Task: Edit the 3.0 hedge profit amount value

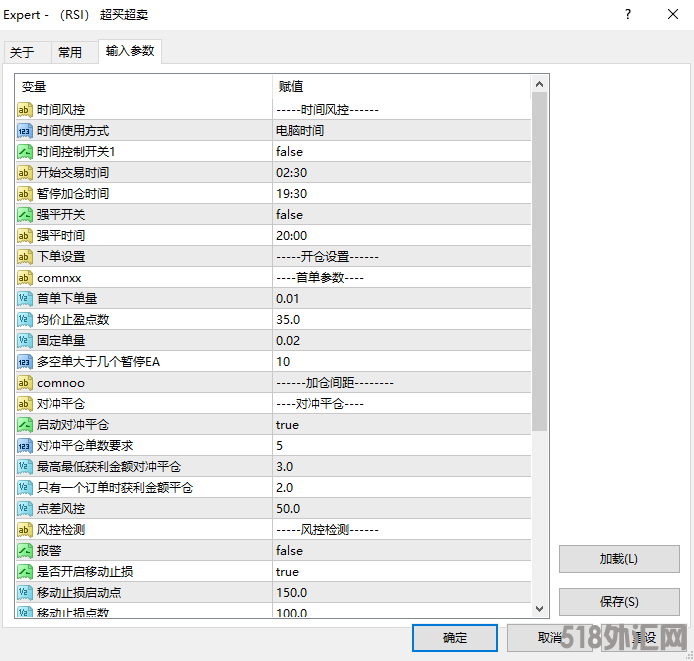Action: pyautogui.click(x=401, y=467)
